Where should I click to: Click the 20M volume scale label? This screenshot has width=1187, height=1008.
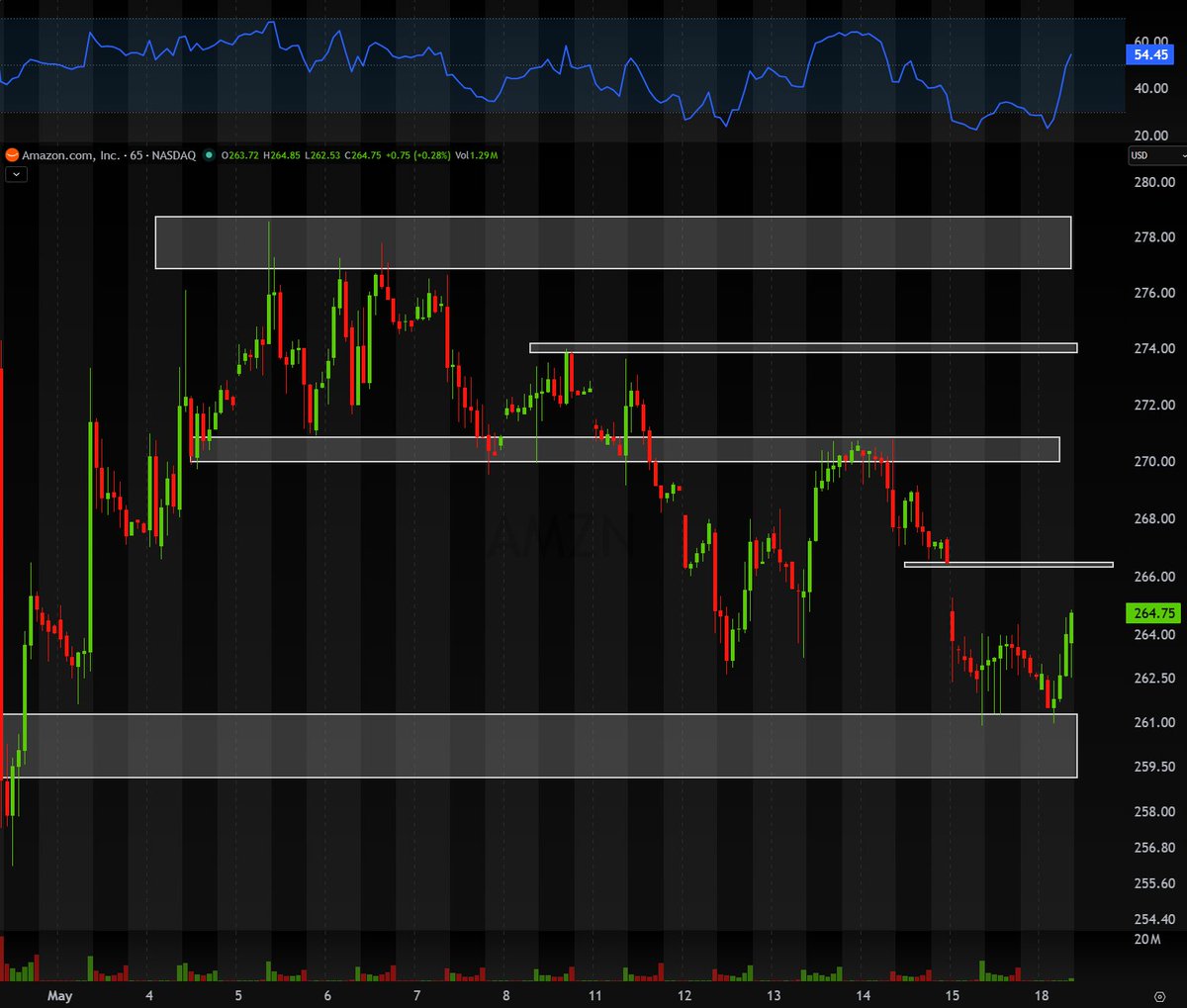[x=1147, y=939]
